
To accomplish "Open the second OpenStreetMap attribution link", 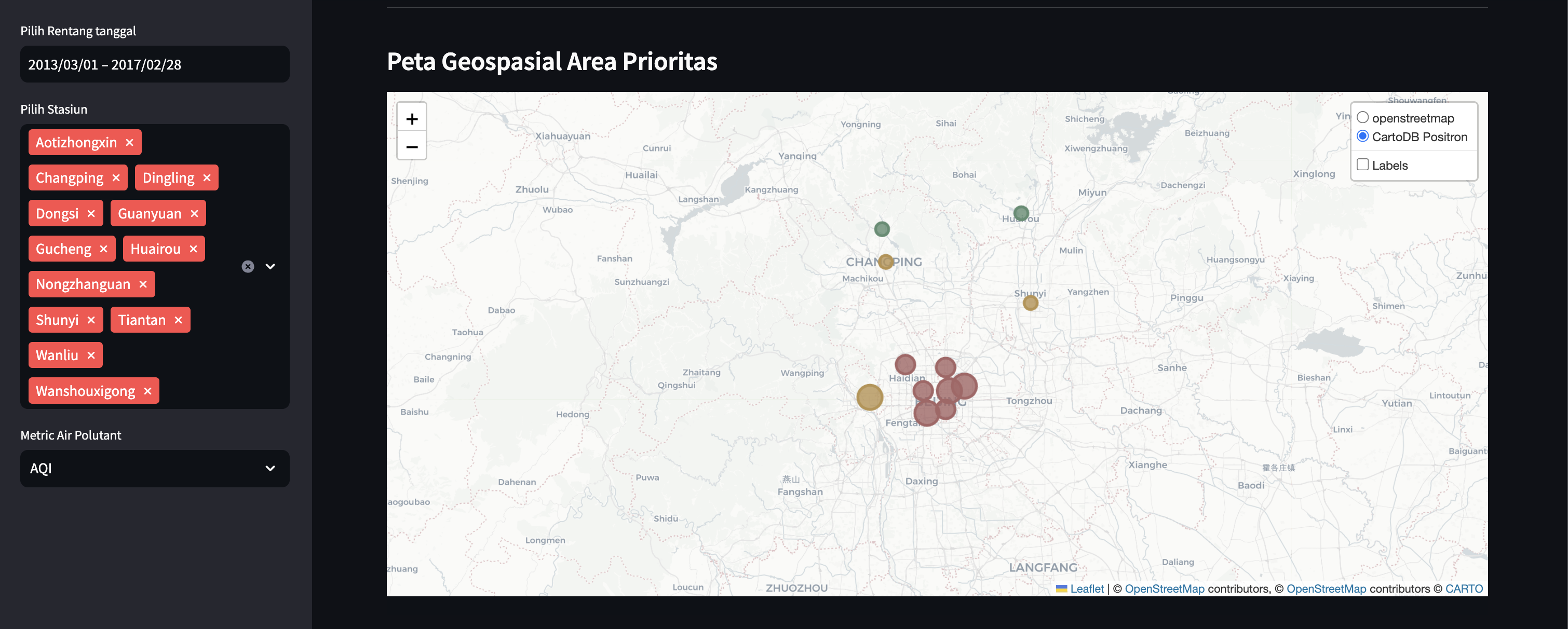I will (x=1327, y=588).
